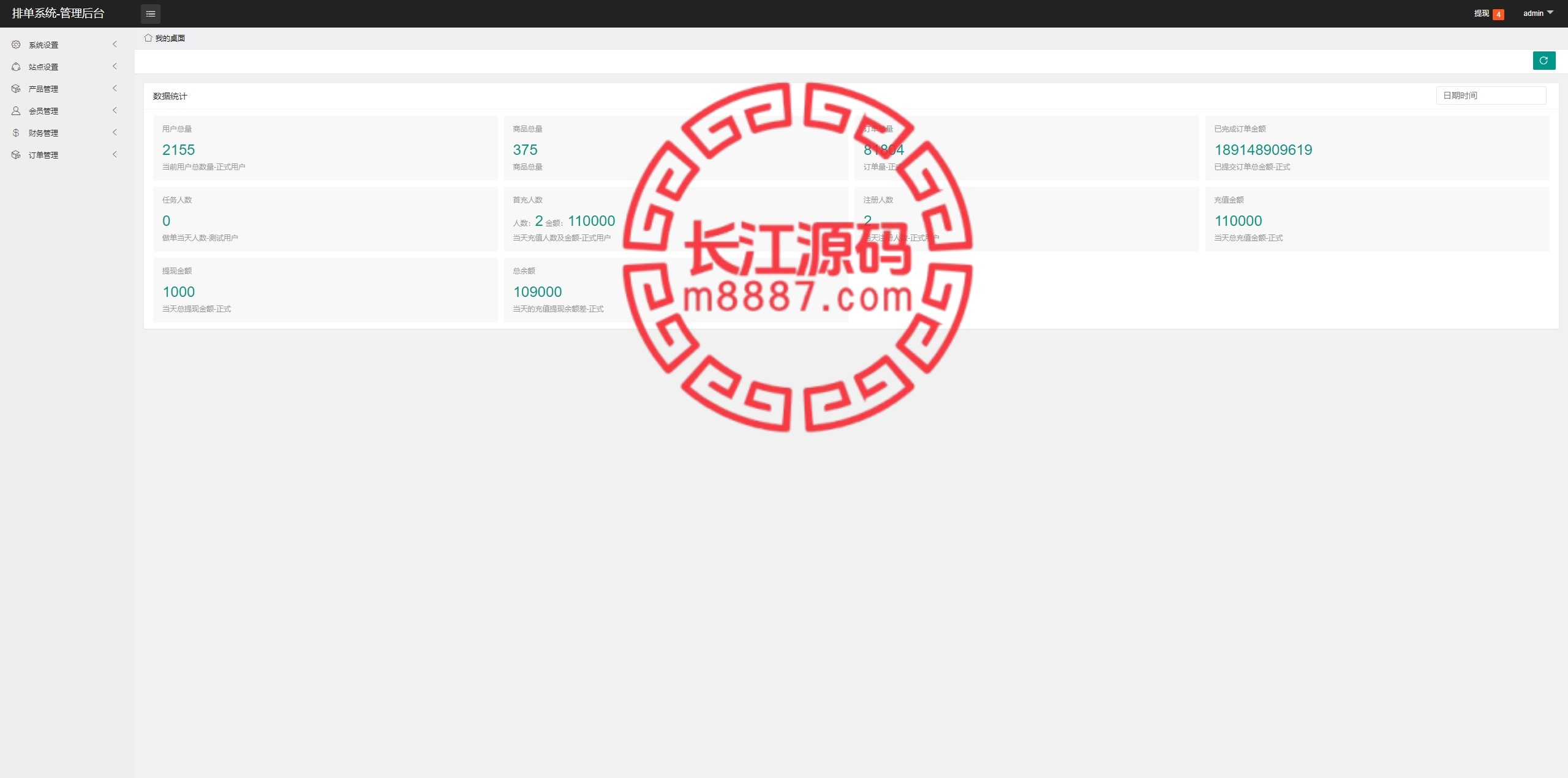Expand the 站点设置 chevron
Screen dimensions: 1568x778
coord(115,67)
